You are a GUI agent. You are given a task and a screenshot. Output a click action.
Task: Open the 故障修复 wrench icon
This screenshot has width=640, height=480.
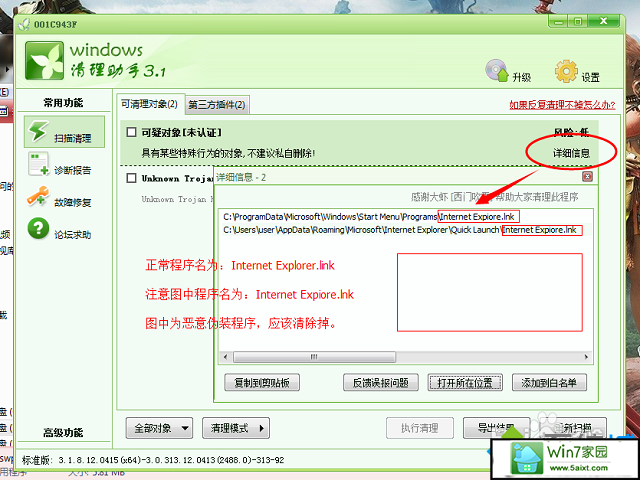click(38, 196)
